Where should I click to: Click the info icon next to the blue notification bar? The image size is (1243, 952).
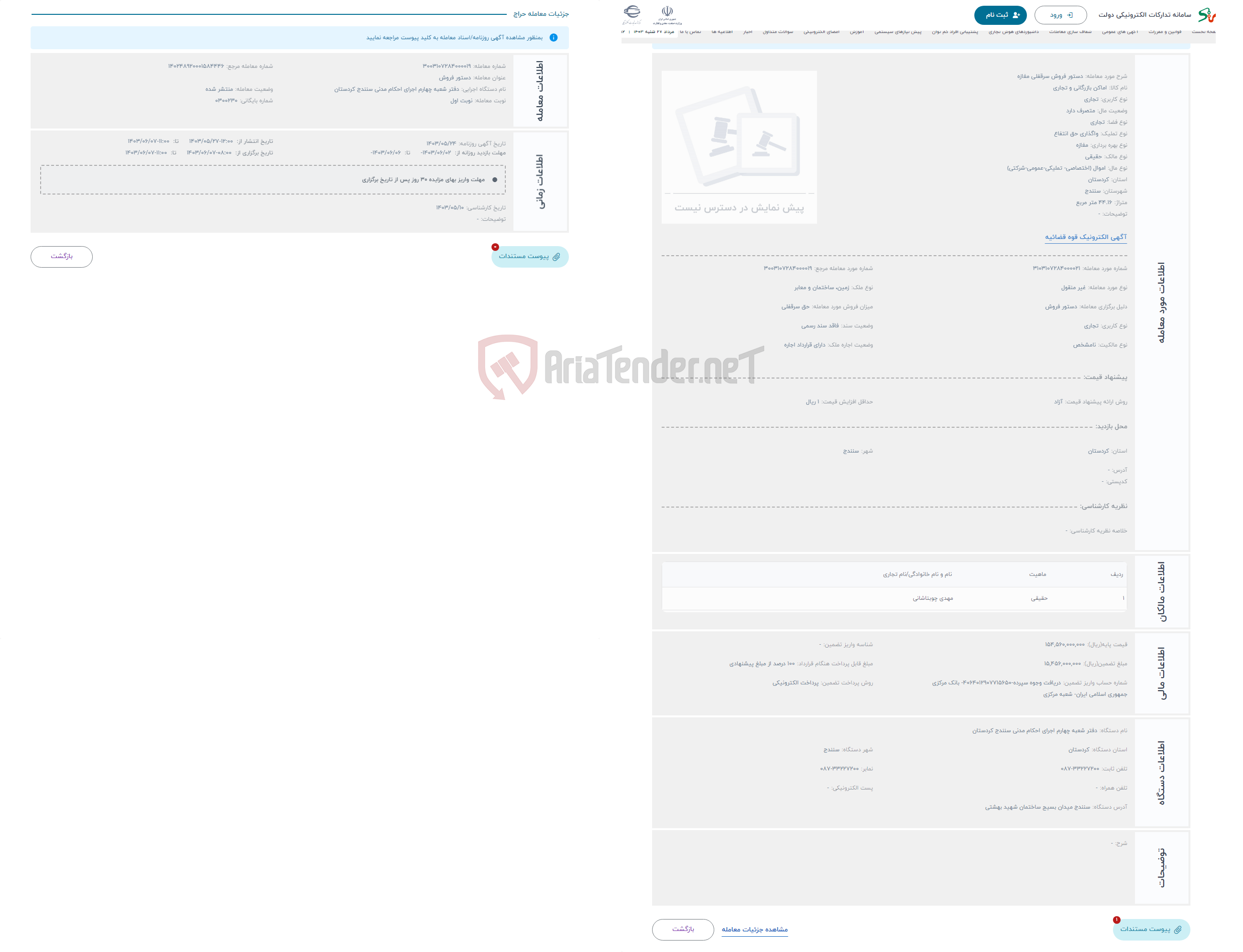pos(555,39)
